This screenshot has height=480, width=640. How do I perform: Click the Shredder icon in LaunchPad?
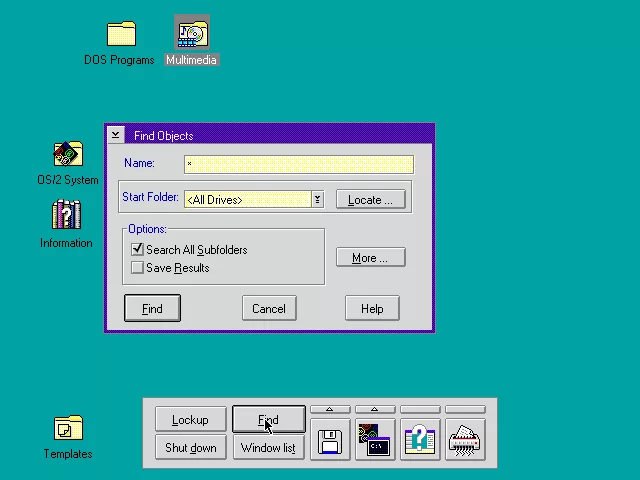(465, 441)
